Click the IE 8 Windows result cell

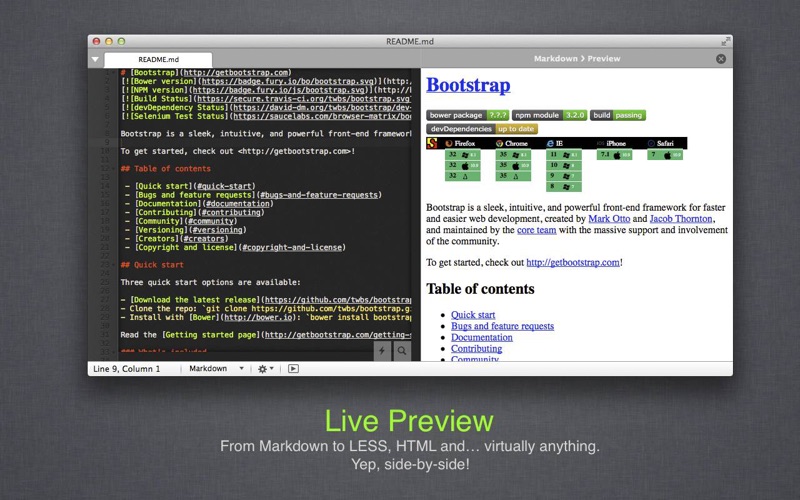click(x=563, y=187)
